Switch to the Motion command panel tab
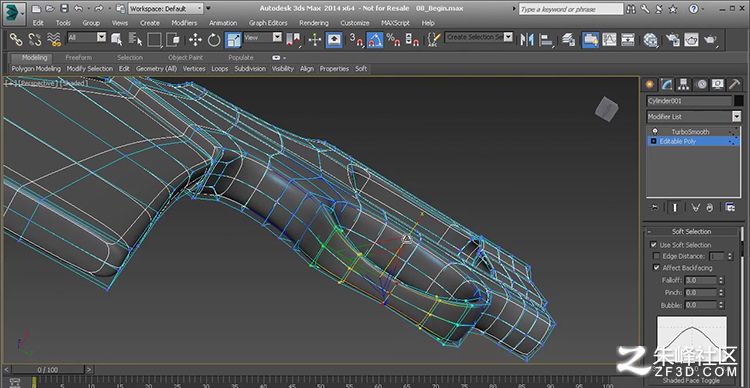This screenshot has width=750, height=388. pos(701,85)
